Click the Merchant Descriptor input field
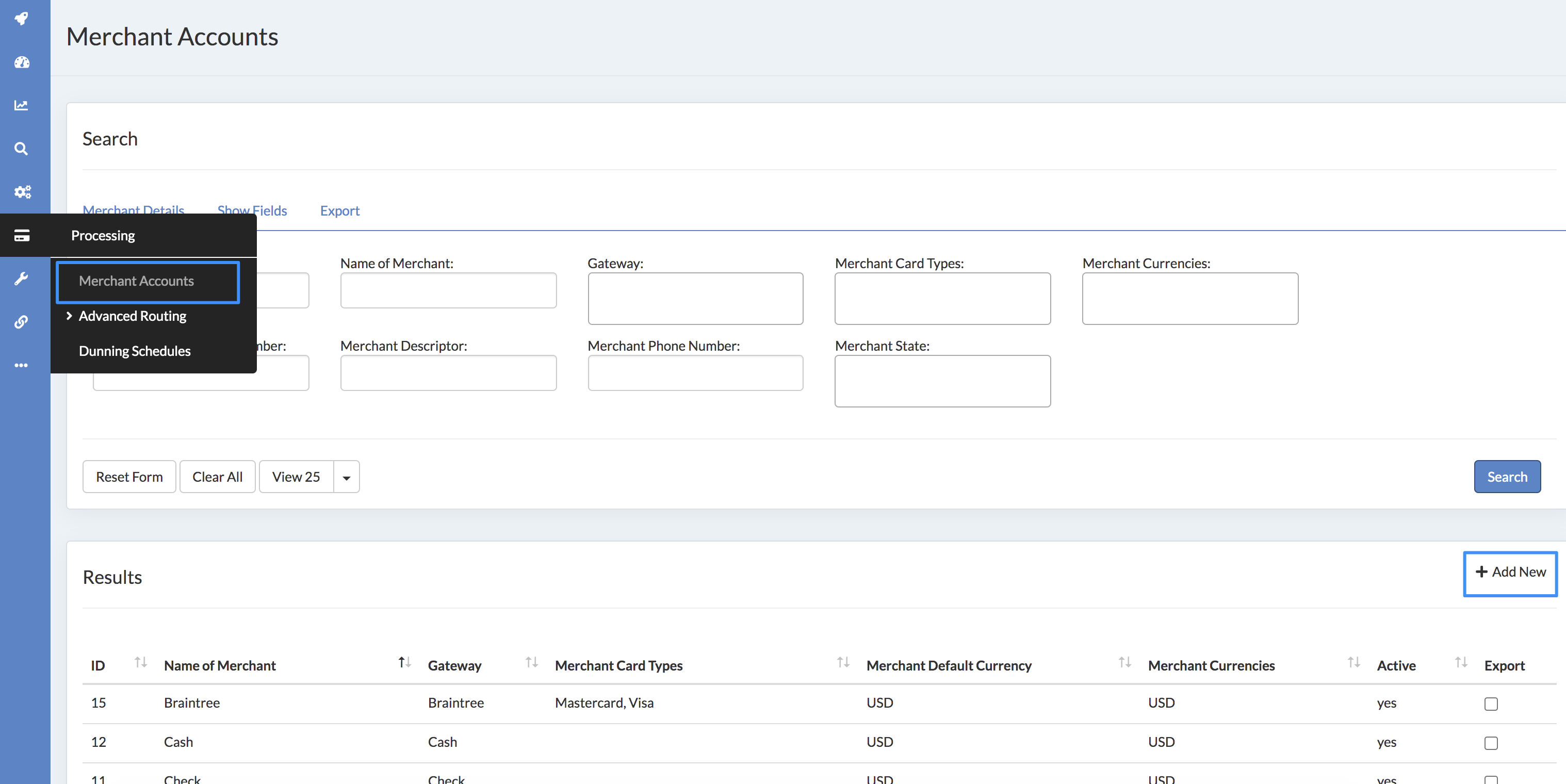The image size is (1566, 784). pos(448,372)
